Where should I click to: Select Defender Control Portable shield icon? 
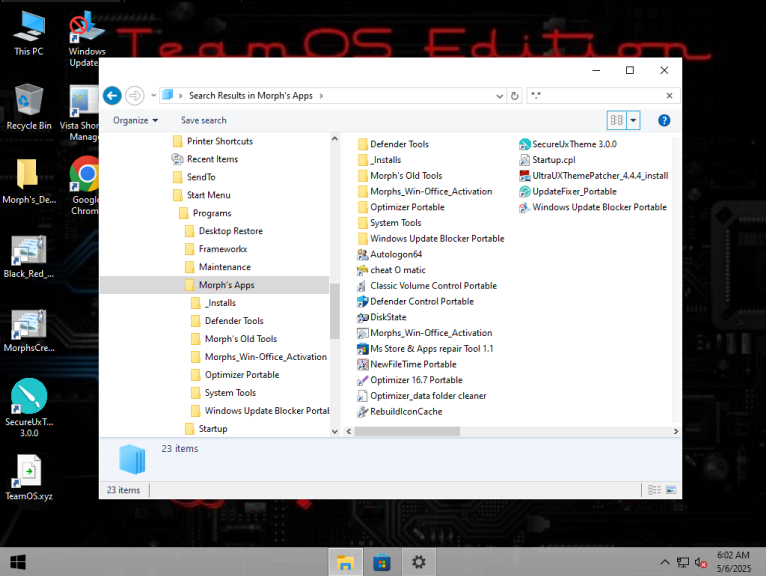362,301
